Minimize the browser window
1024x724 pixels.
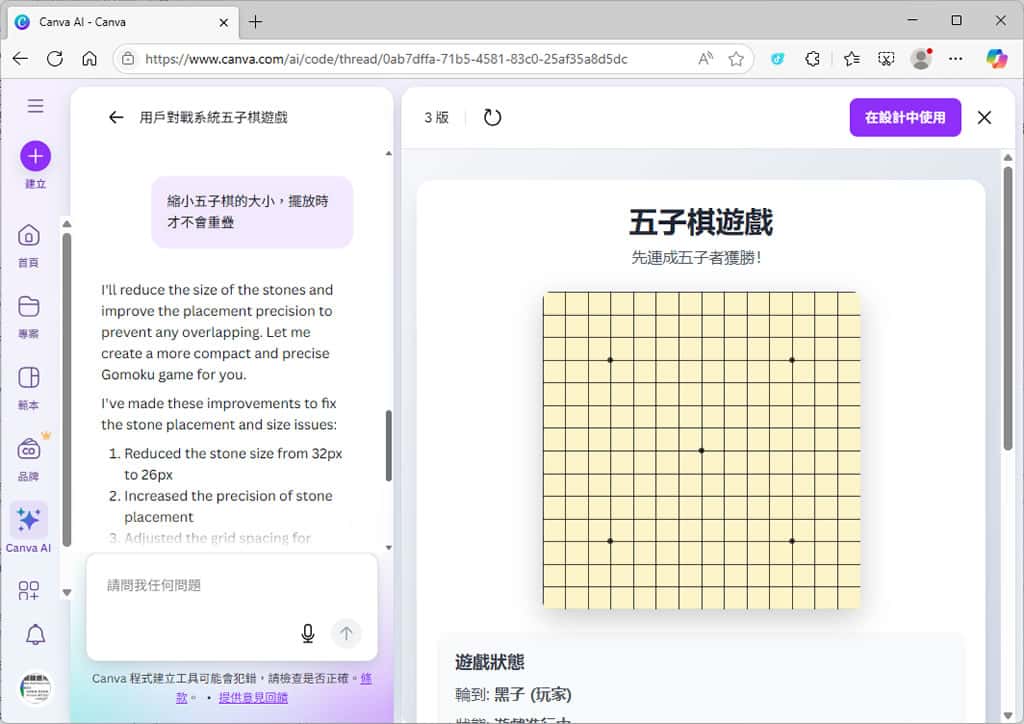coord(912,20)
